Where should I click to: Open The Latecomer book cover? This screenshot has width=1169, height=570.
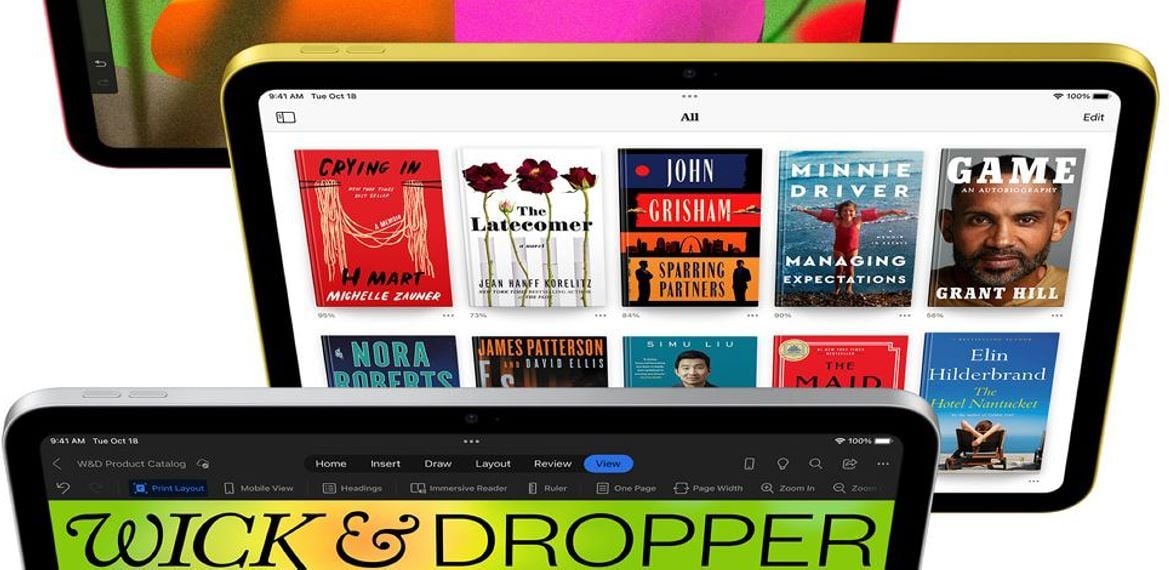[531, 227]
